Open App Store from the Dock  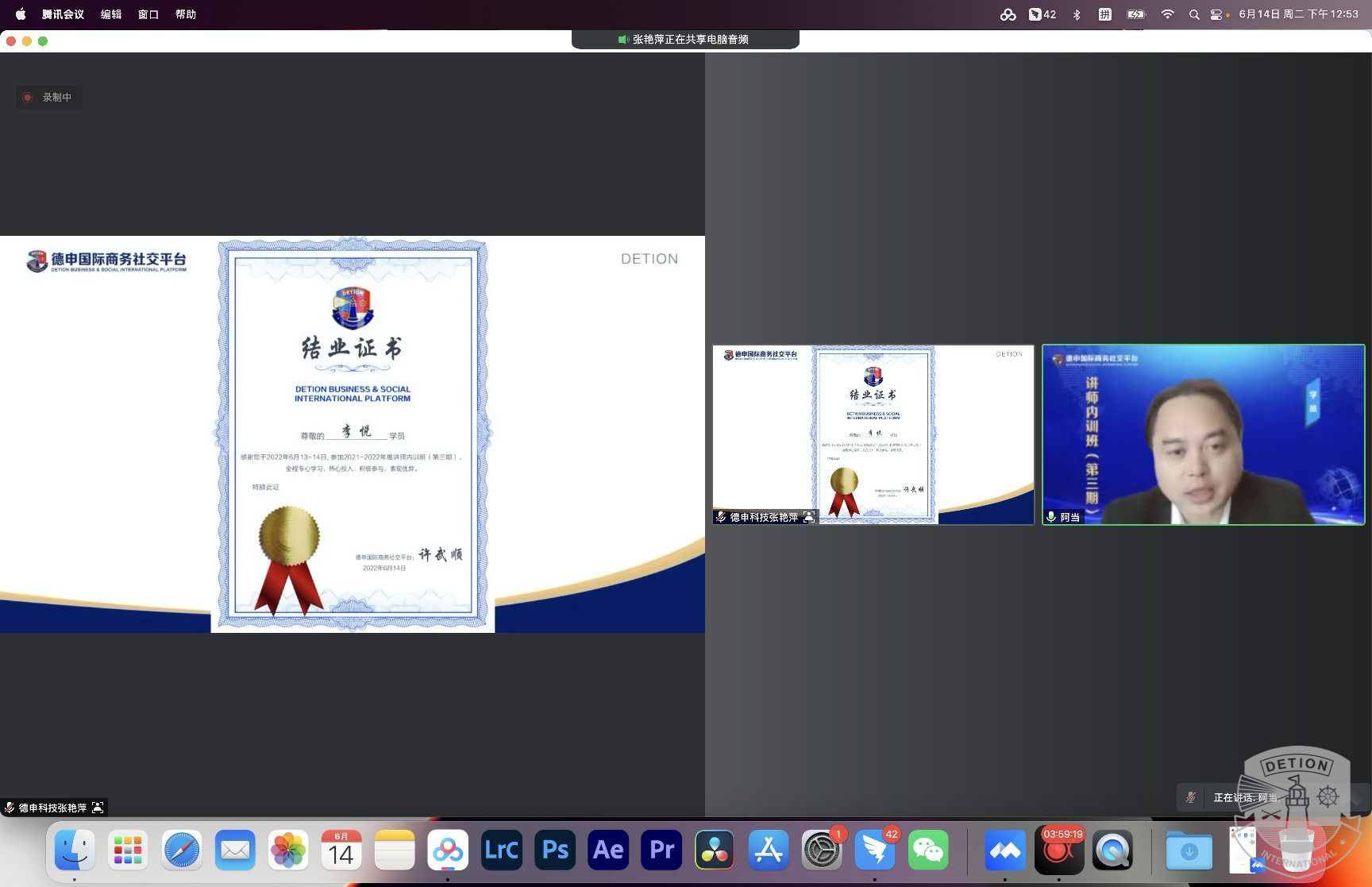(769, 850)
